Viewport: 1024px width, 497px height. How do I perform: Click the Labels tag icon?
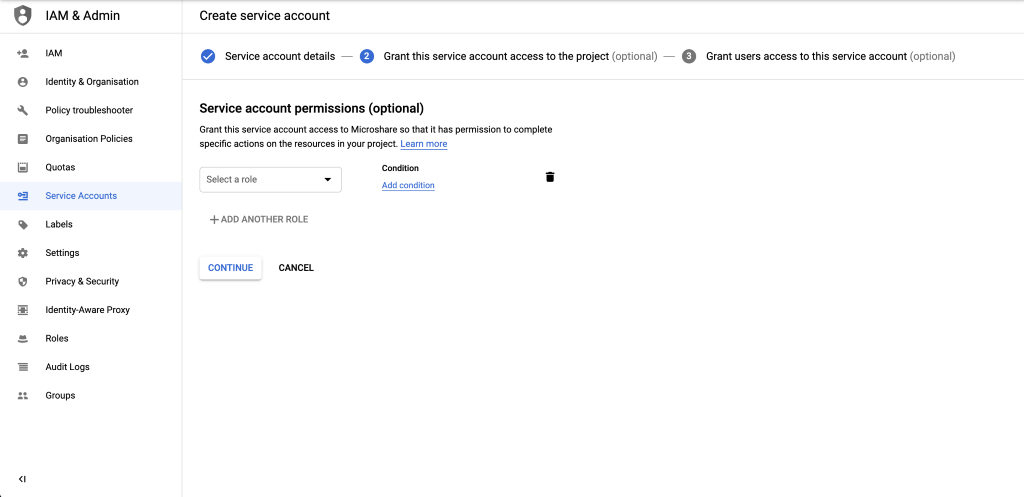click(x=22, y=225)
